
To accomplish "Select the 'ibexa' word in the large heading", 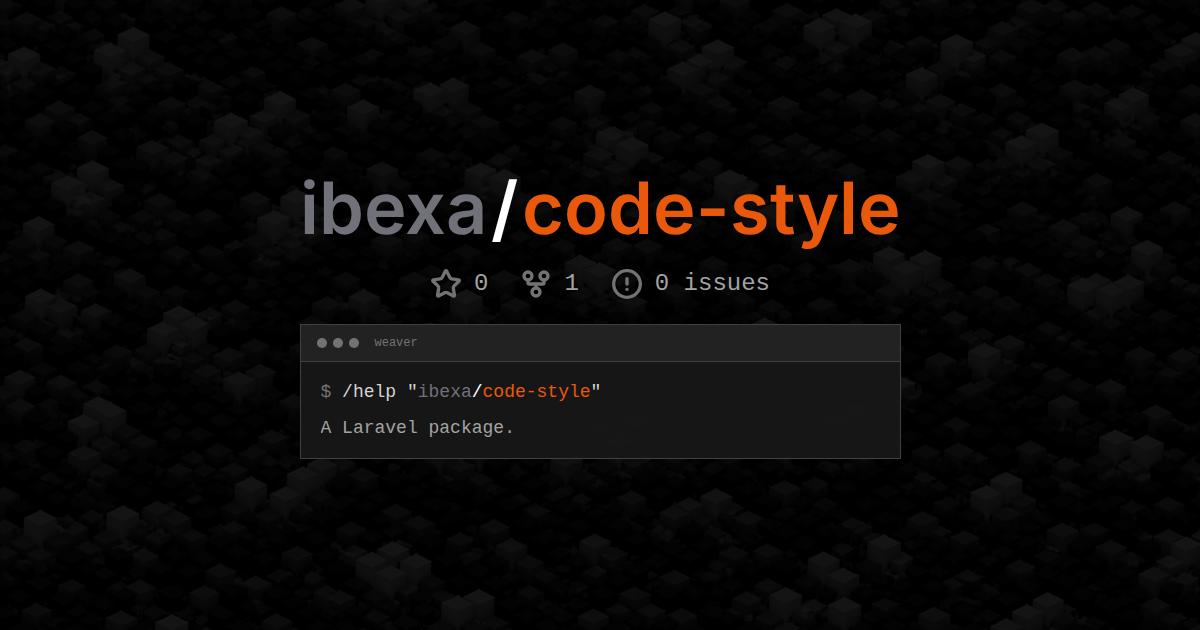I will click(393, 210).
